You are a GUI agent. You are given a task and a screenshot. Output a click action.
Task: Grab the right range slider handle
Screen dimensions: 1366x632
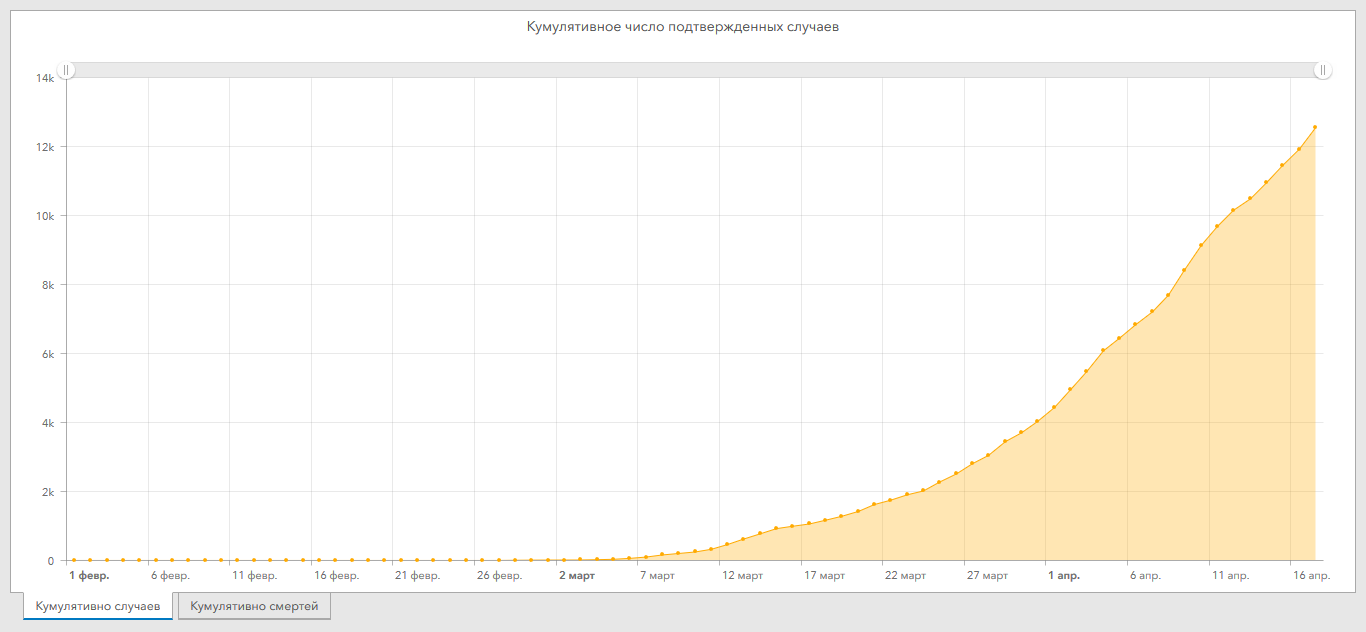click(1323, 70)
